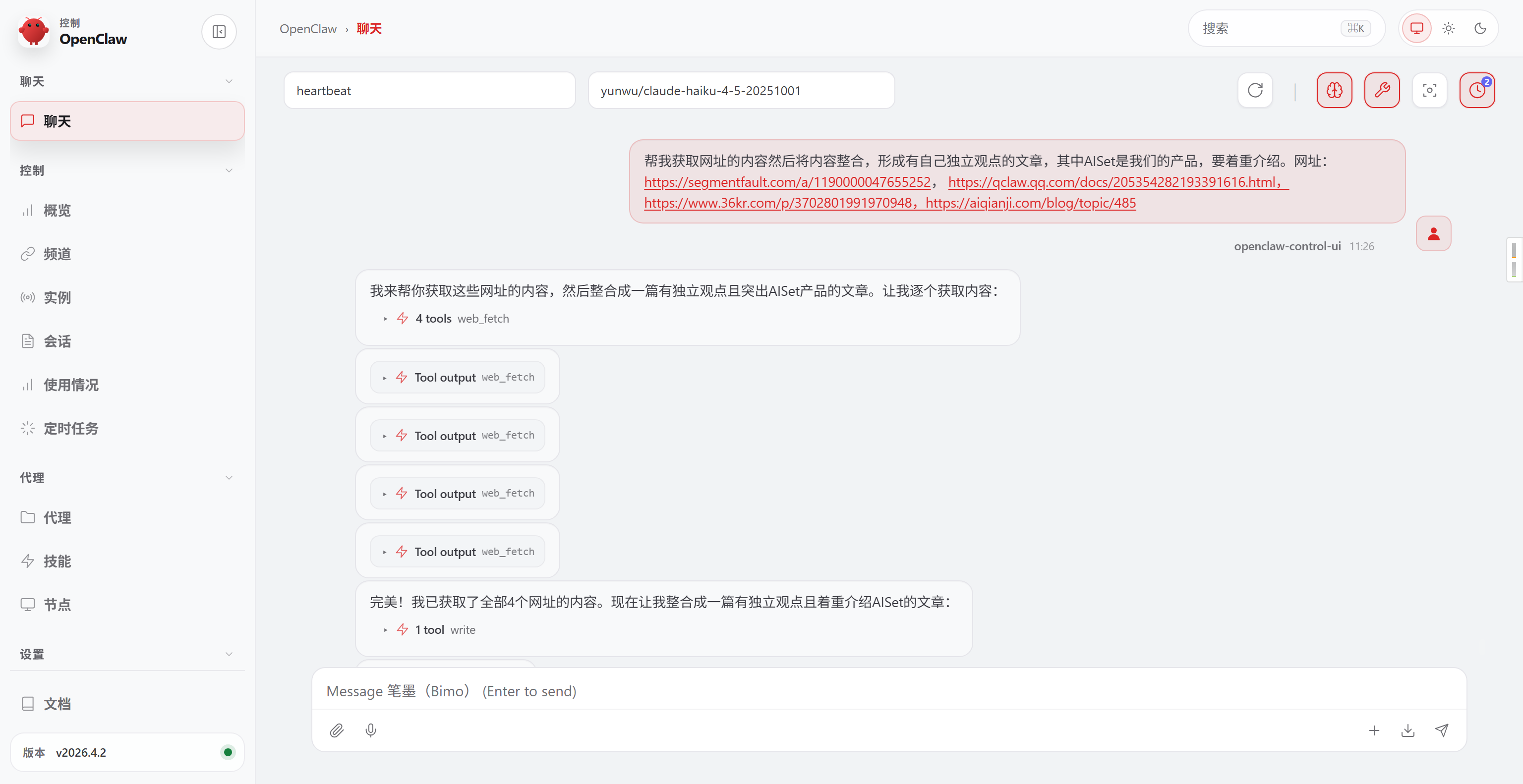Refresh the chat with the reload icon
The height and width of the screenshot is (784, 1523).
tap(1255, 90)
